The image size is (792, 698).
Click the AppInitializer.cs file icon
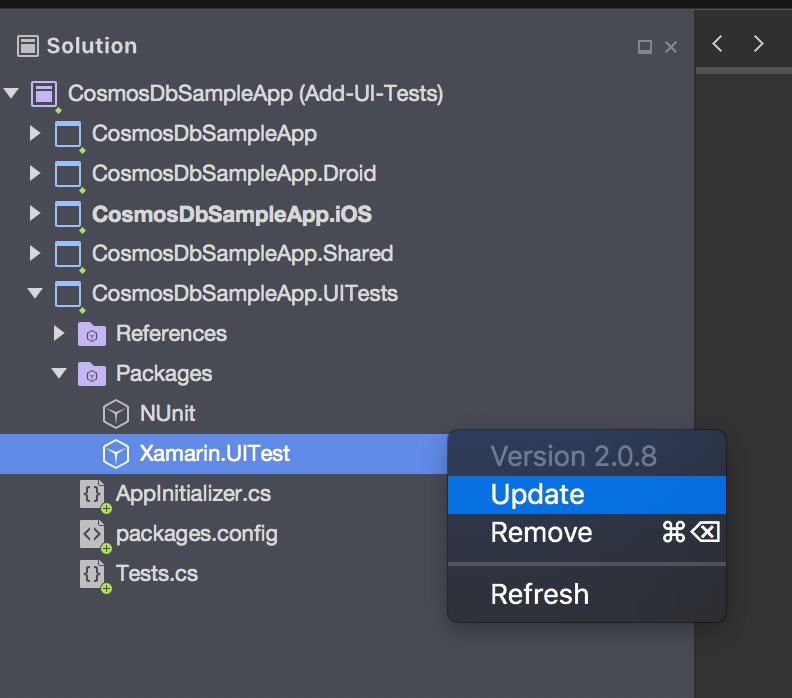click(93, 494)
